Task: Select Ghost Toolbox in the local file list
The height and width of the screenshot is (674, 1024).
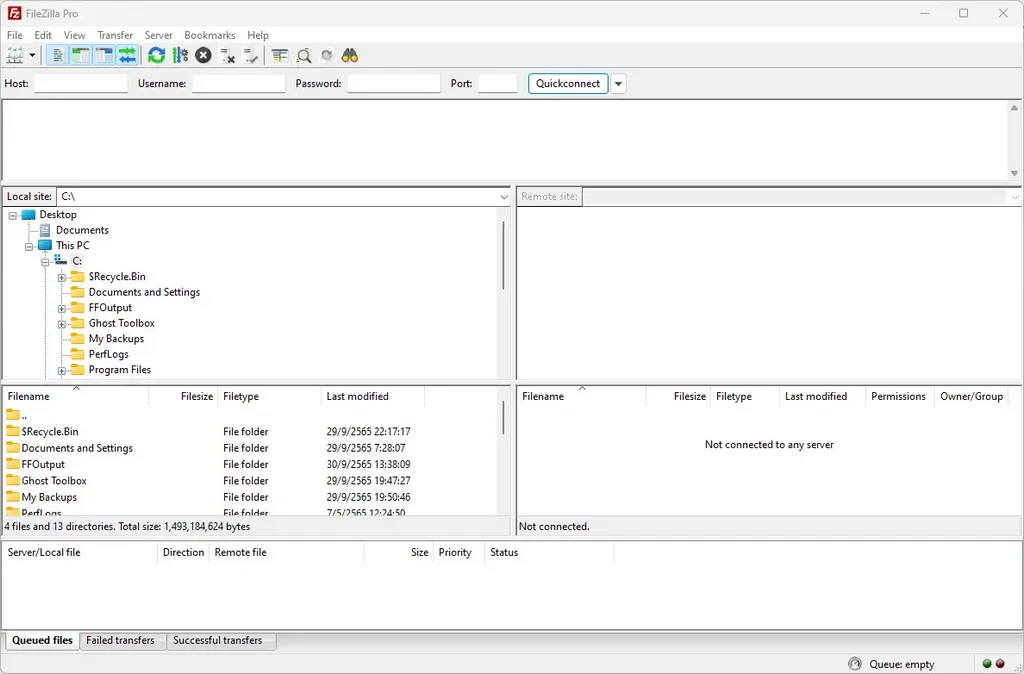Action: [251, 481]
